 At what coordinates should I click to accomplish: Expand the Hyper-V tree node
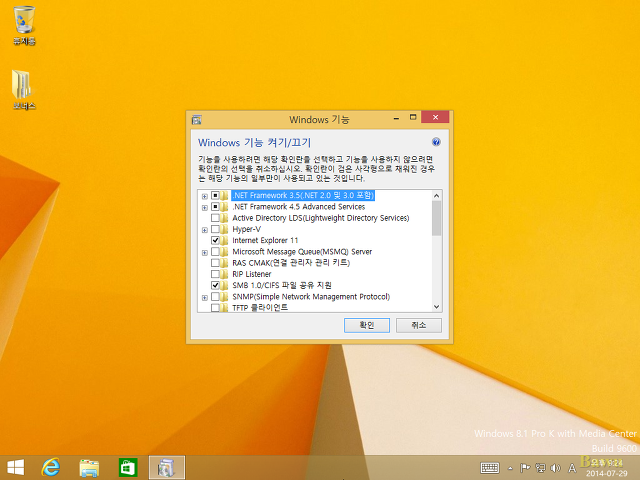coord(204,230)
